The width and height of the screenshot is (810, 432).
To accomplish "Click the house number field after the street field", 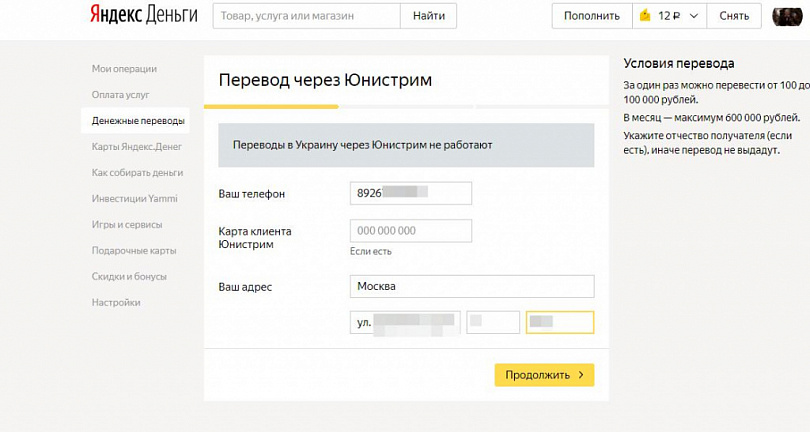I will pos(493,322).
